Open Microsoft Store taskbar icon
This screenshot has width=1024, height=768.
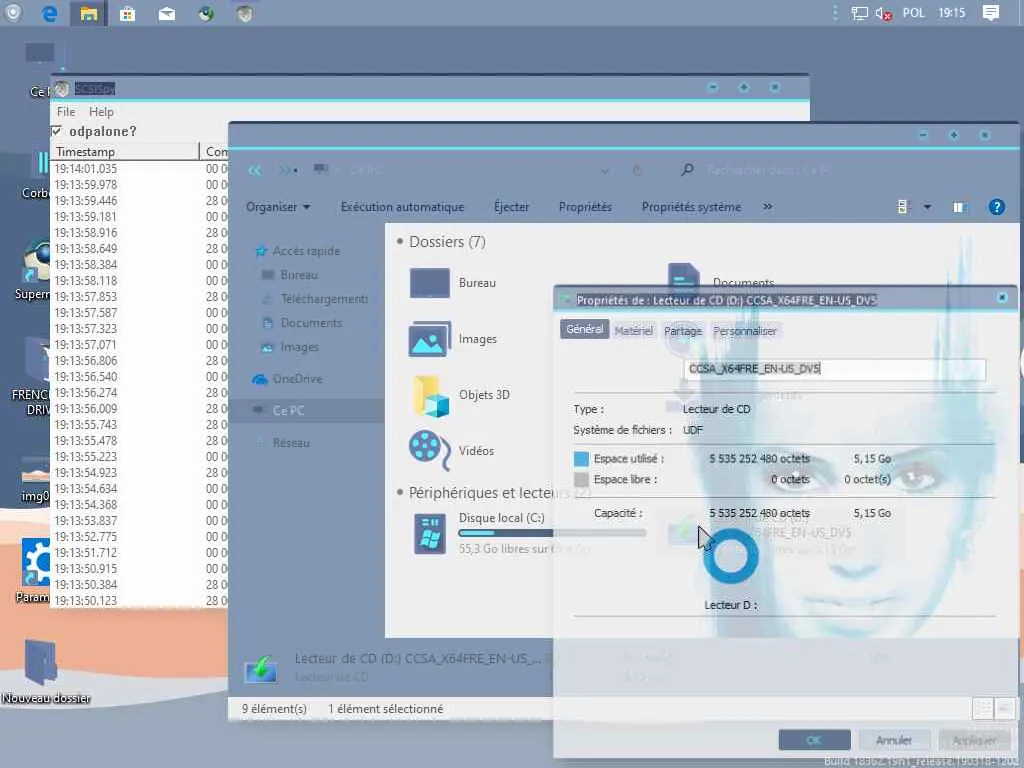coord(127,13)
